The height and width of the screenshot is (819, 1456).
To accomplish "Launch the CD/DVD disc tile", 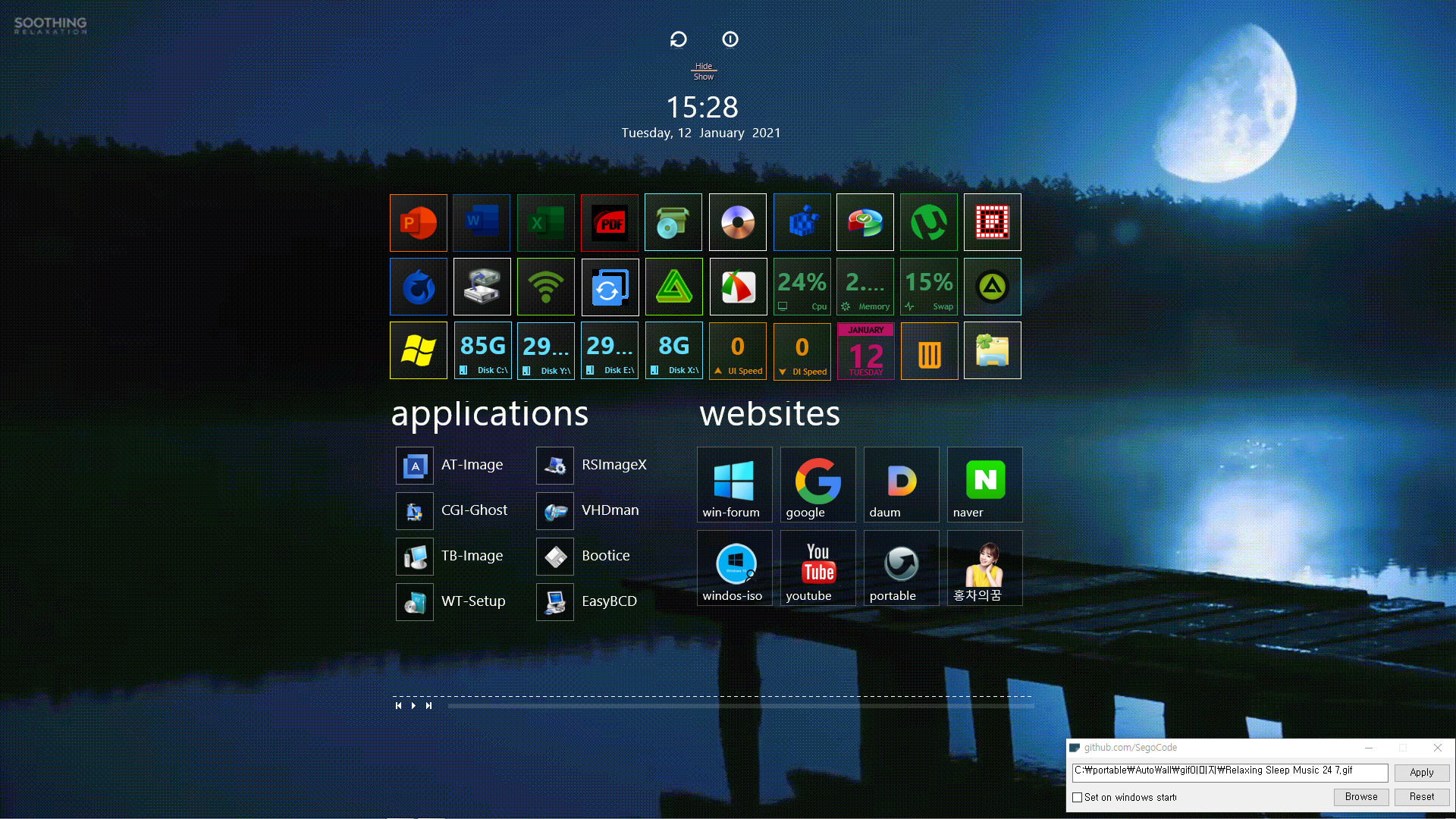I will [x=738, y=223].
